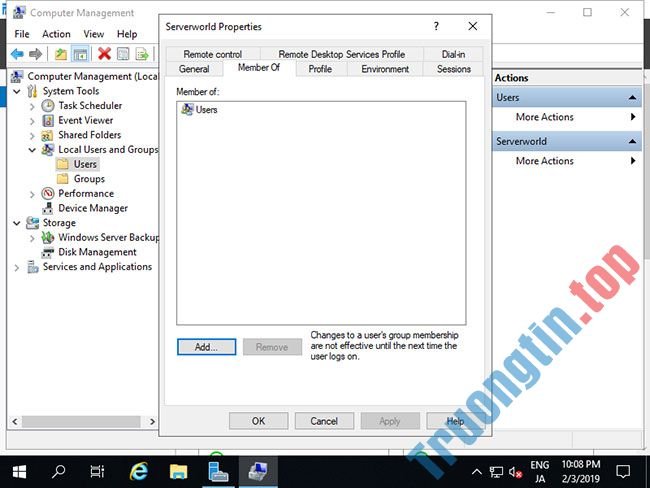Click the Back arrow toolbar icon
Screen dimensions: 650x488
click(x=17, y=54)
